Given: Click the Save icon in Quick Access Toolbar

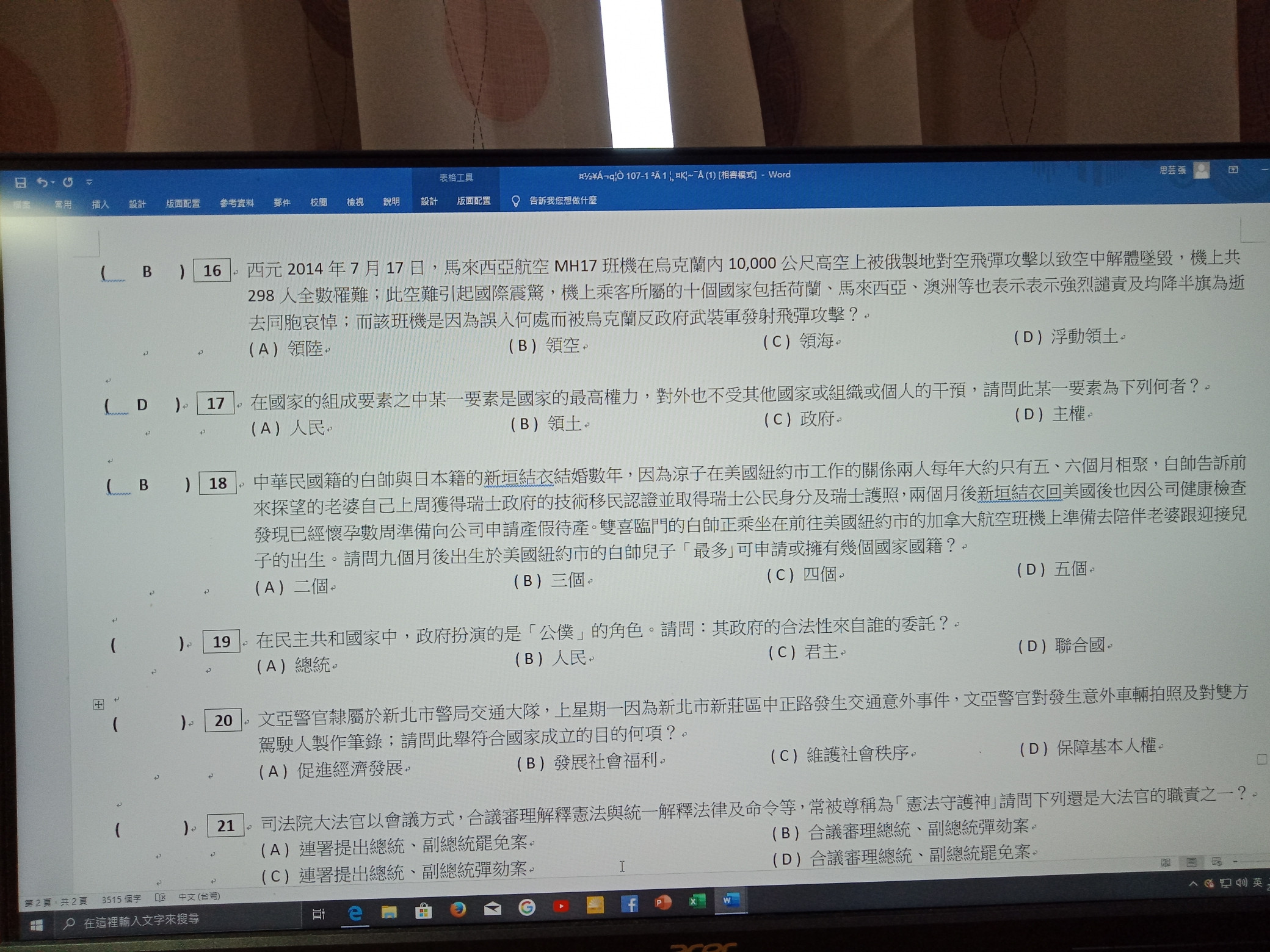Looking at the screenshot, I should click(21, 182).
